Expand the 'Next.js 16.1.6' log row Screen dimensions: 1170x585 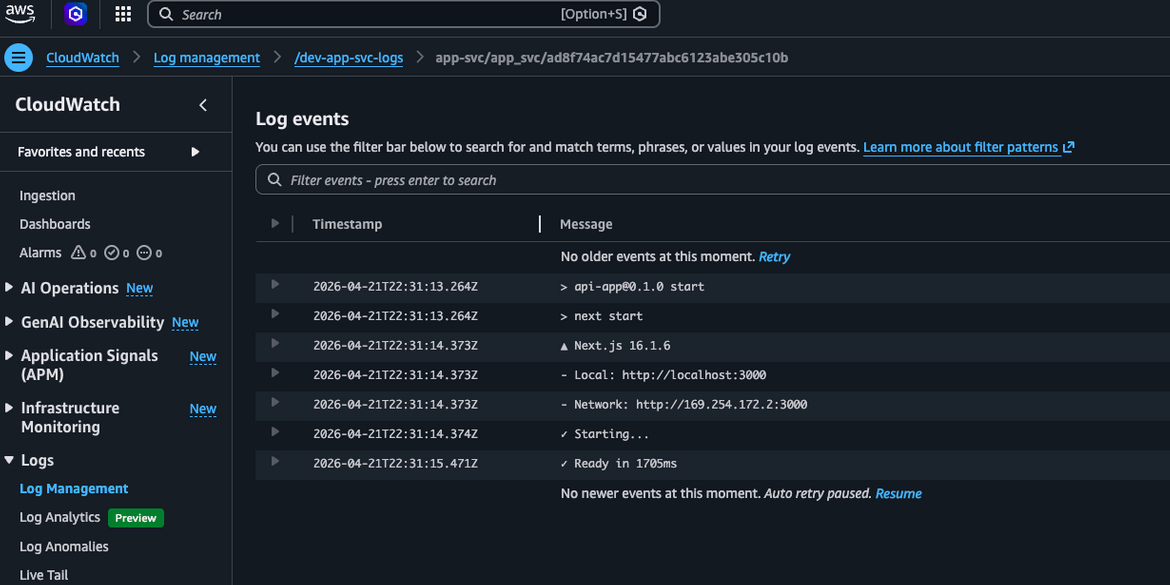pos(275,343)
